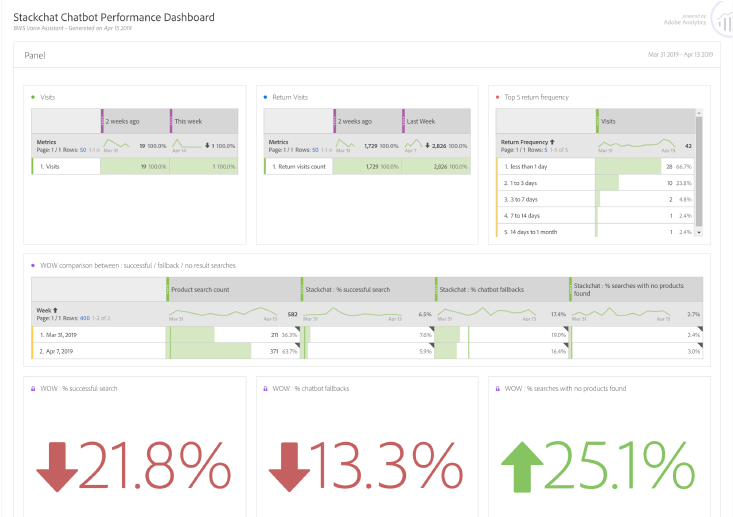The height and width of the screenshot is (517, 733).
Task: Click the red dot beside Top 5 return frequency
Action: 497,97
